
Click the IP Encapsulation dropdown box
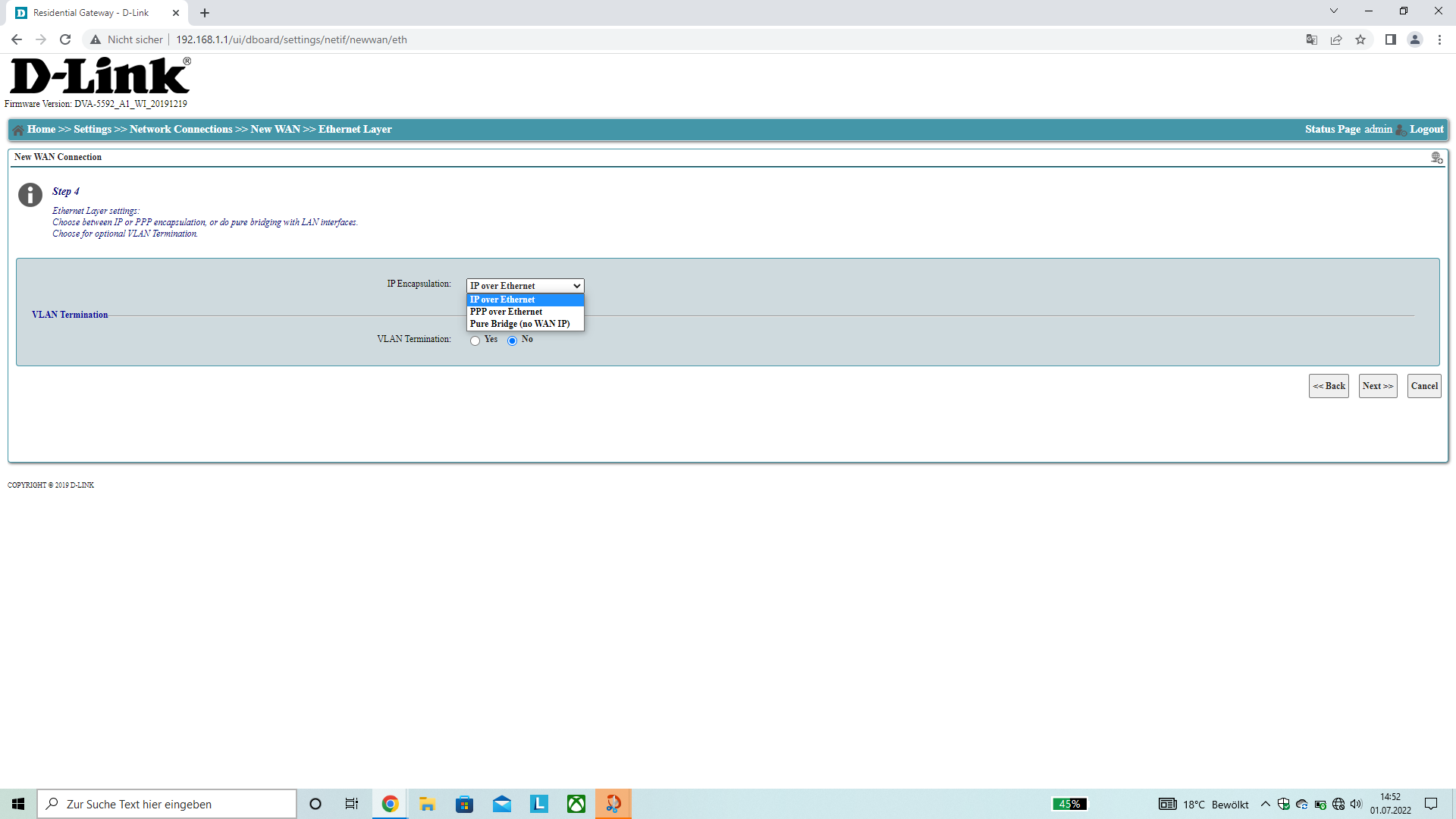[x=525, y=286]
